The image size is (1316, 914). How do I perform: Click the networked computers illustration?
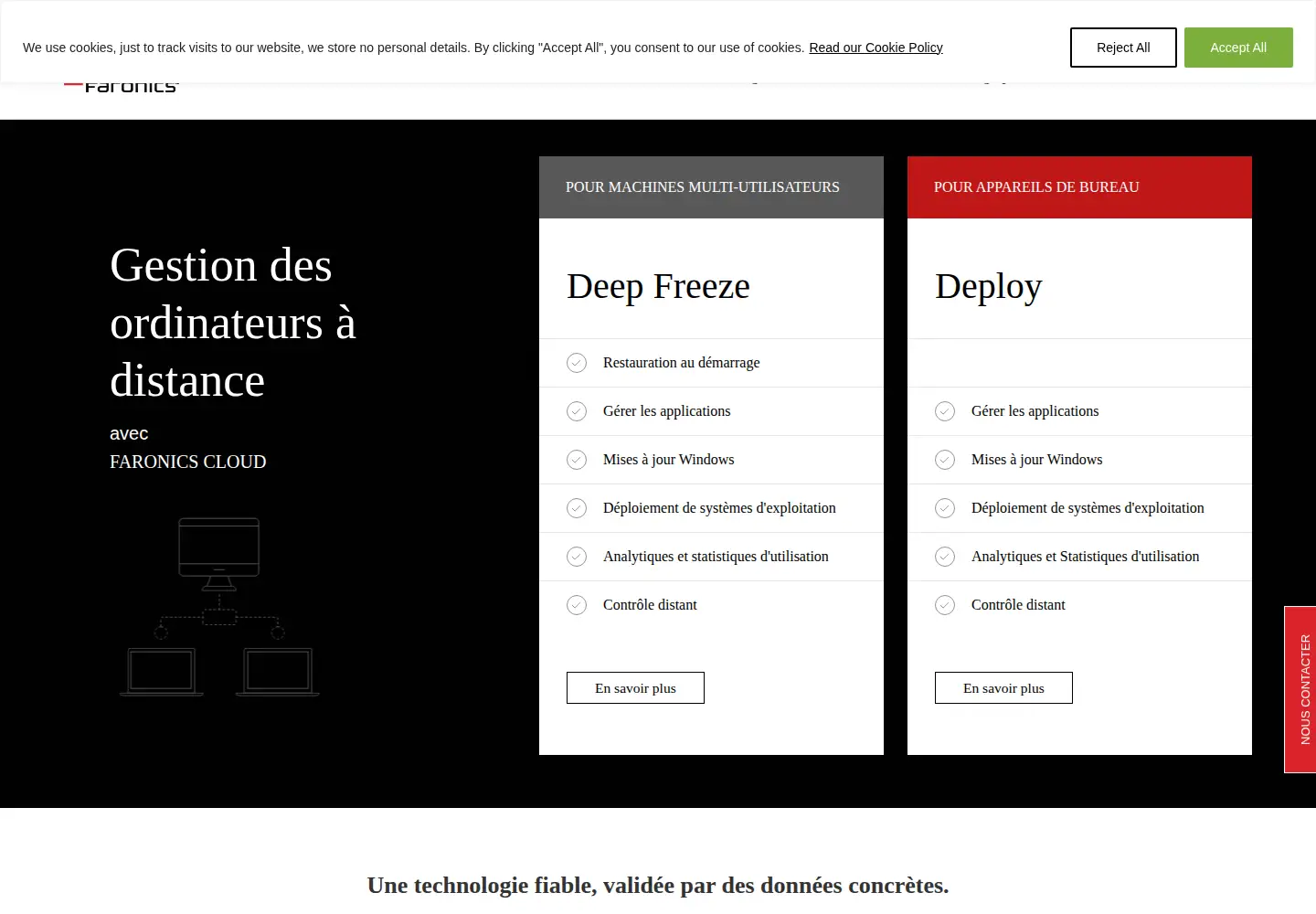219,607
